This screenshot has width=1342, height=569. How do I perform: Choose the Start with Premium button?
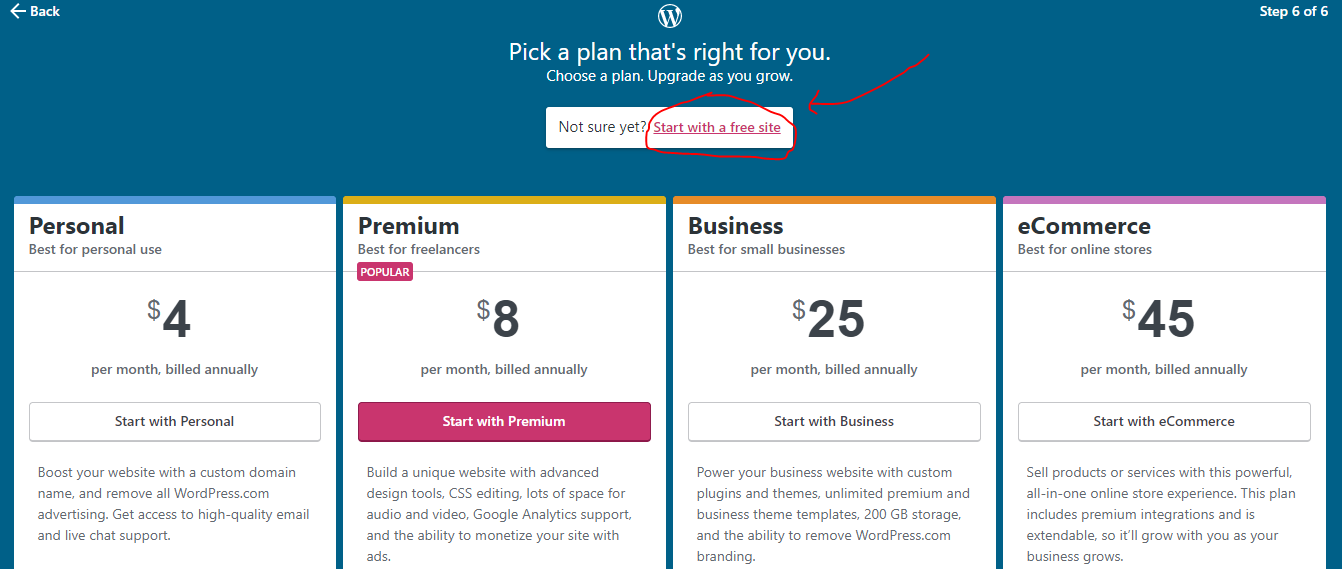coord(504,421)
